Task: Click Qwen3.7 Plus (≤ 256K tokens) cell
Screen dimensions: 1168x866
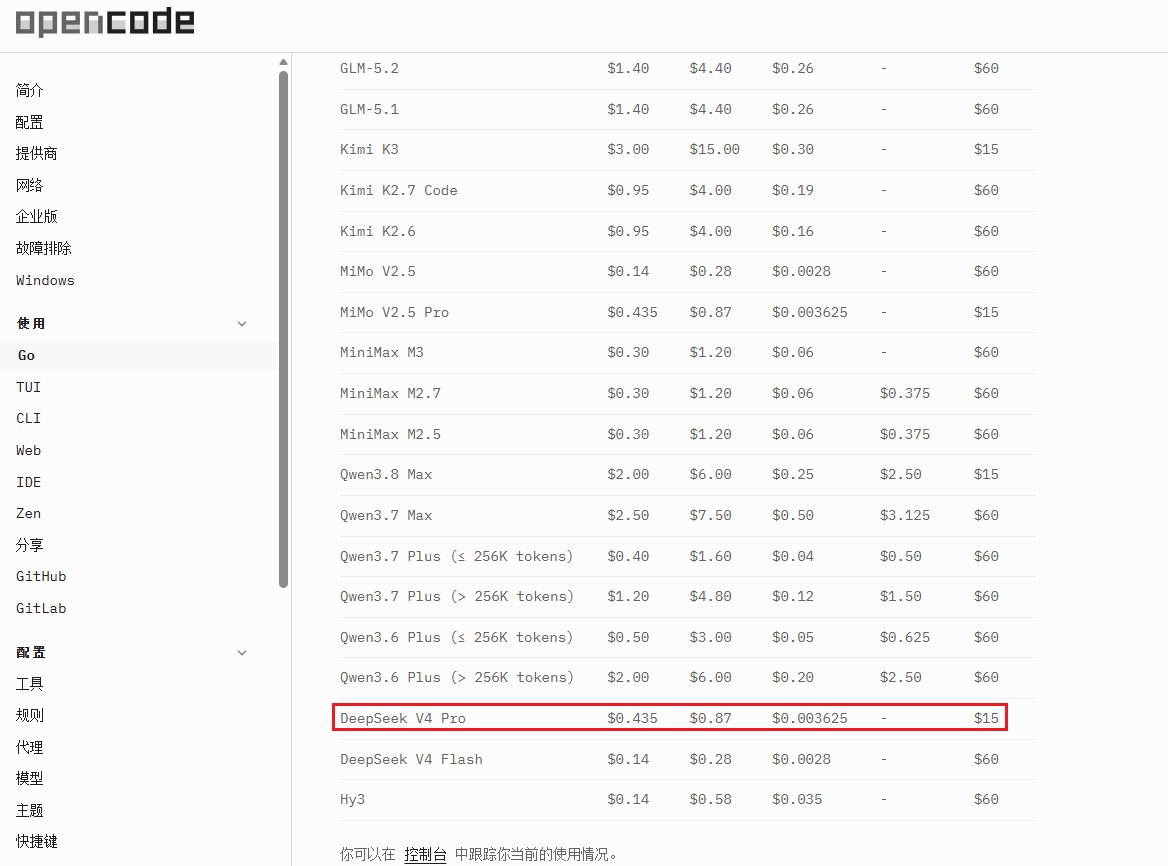Action: click(x=457, y=557)
